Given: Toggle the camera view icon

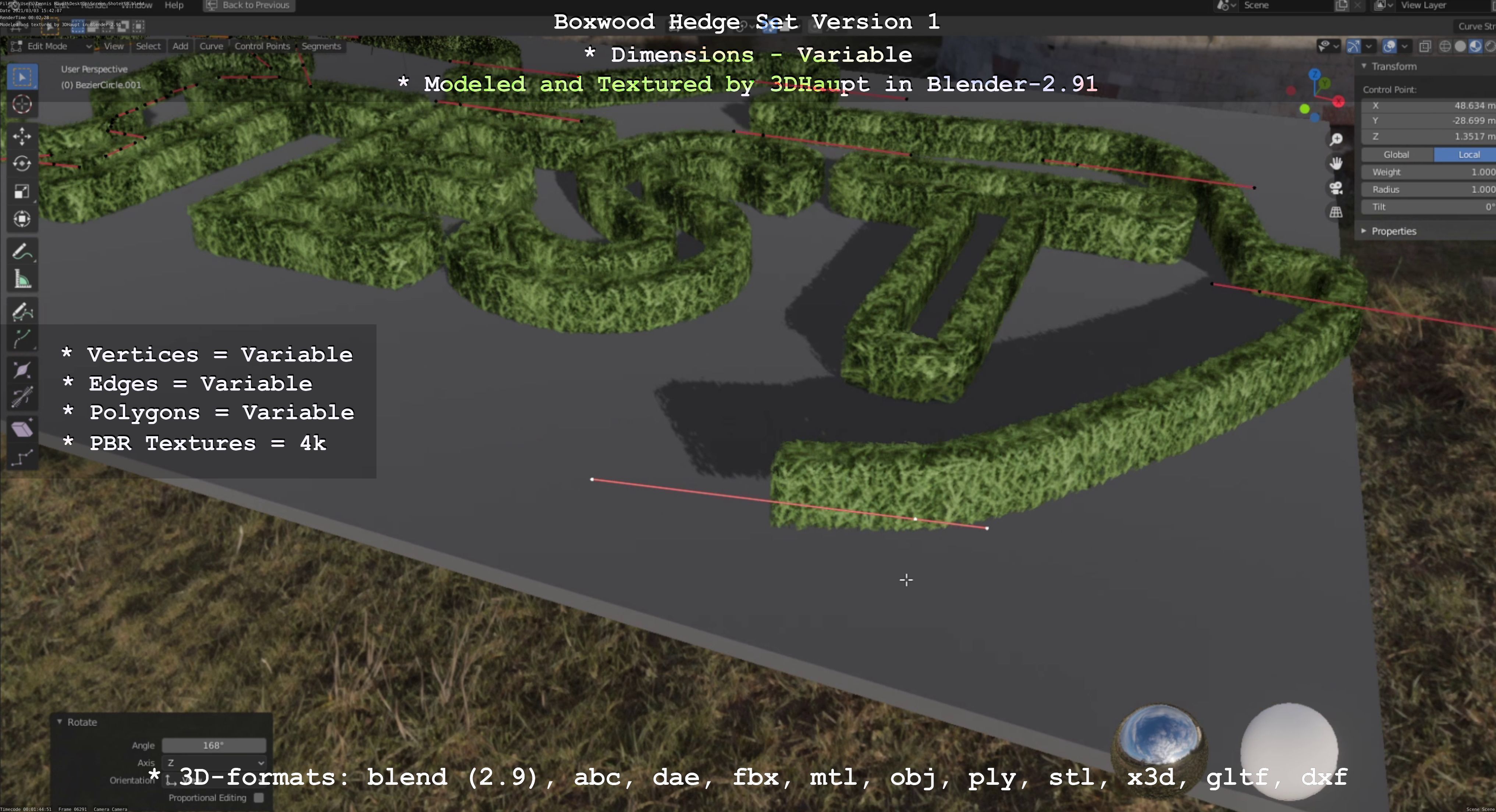Looking at the screenshot, I should click(1336, 188).
